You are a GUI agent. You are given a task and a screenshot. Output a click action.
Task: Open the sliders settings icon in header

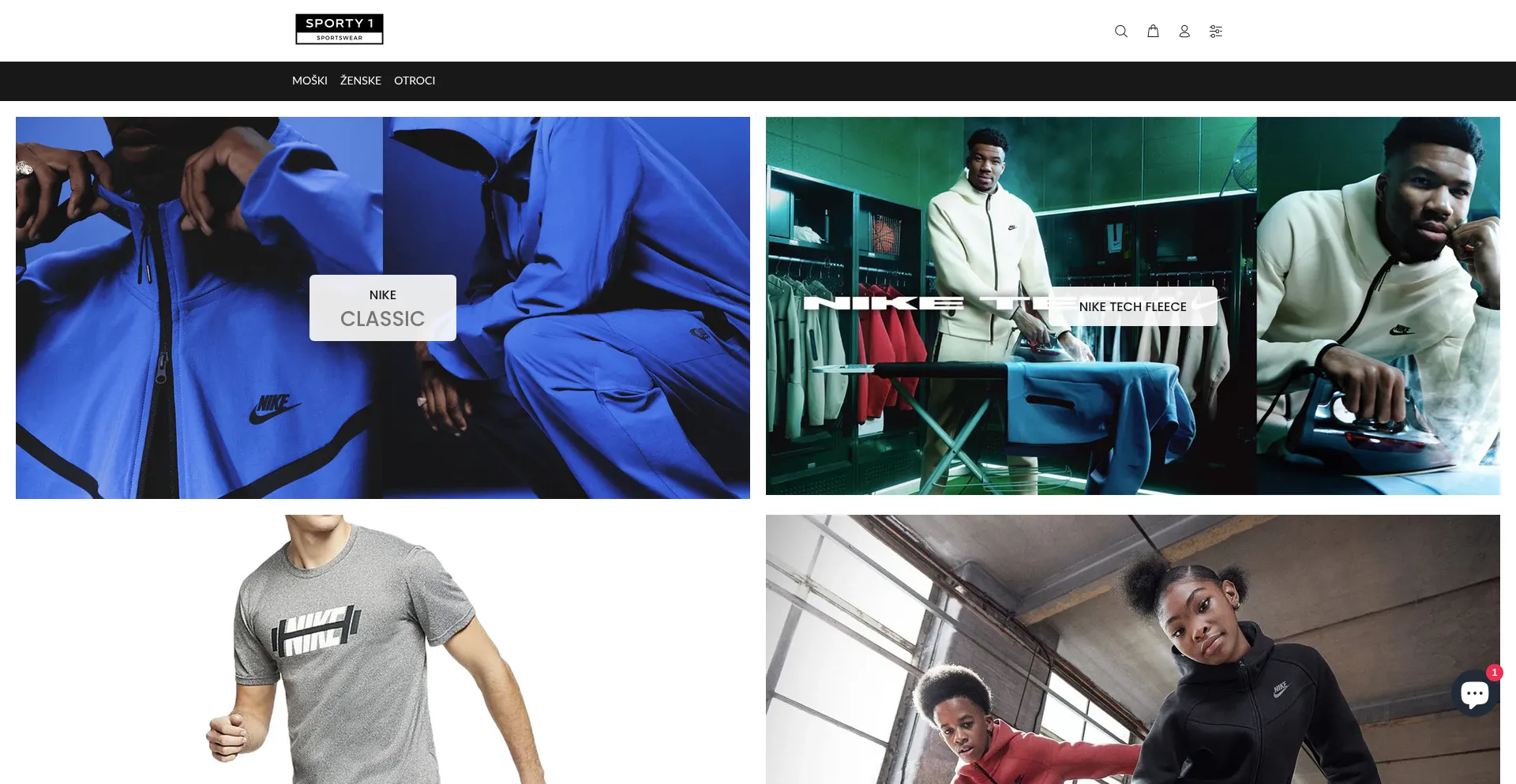pos(1216,32)
